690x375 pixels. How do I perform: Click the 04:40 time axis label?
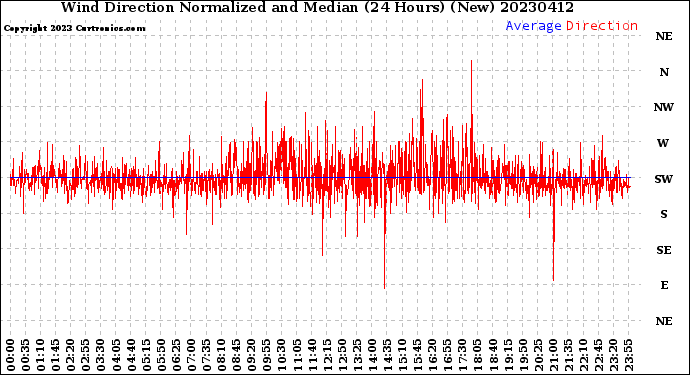(132, 355)
